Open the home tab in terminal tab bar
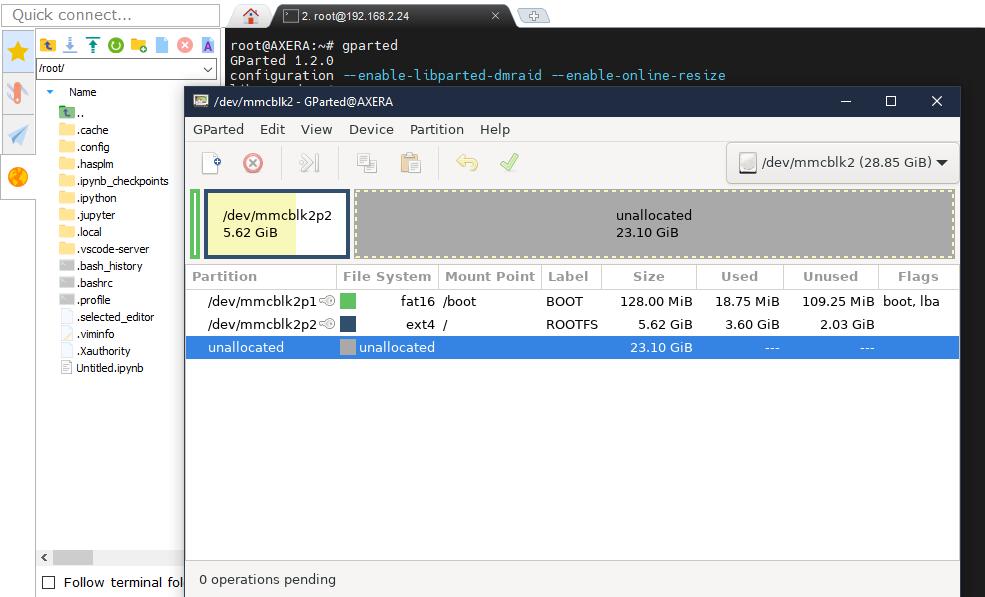 tap(251, 16)
